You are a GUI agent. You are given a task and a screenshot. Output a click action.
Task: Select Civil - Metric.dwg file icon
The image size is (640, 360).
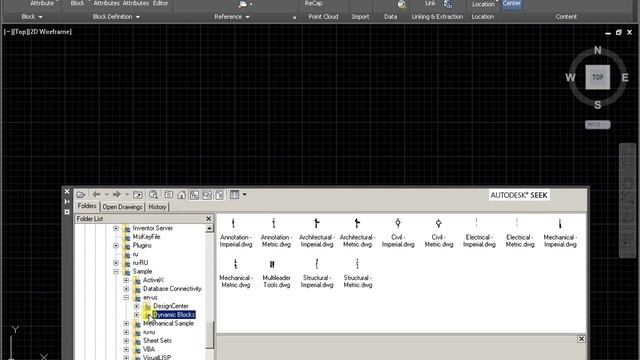(438, 223)
